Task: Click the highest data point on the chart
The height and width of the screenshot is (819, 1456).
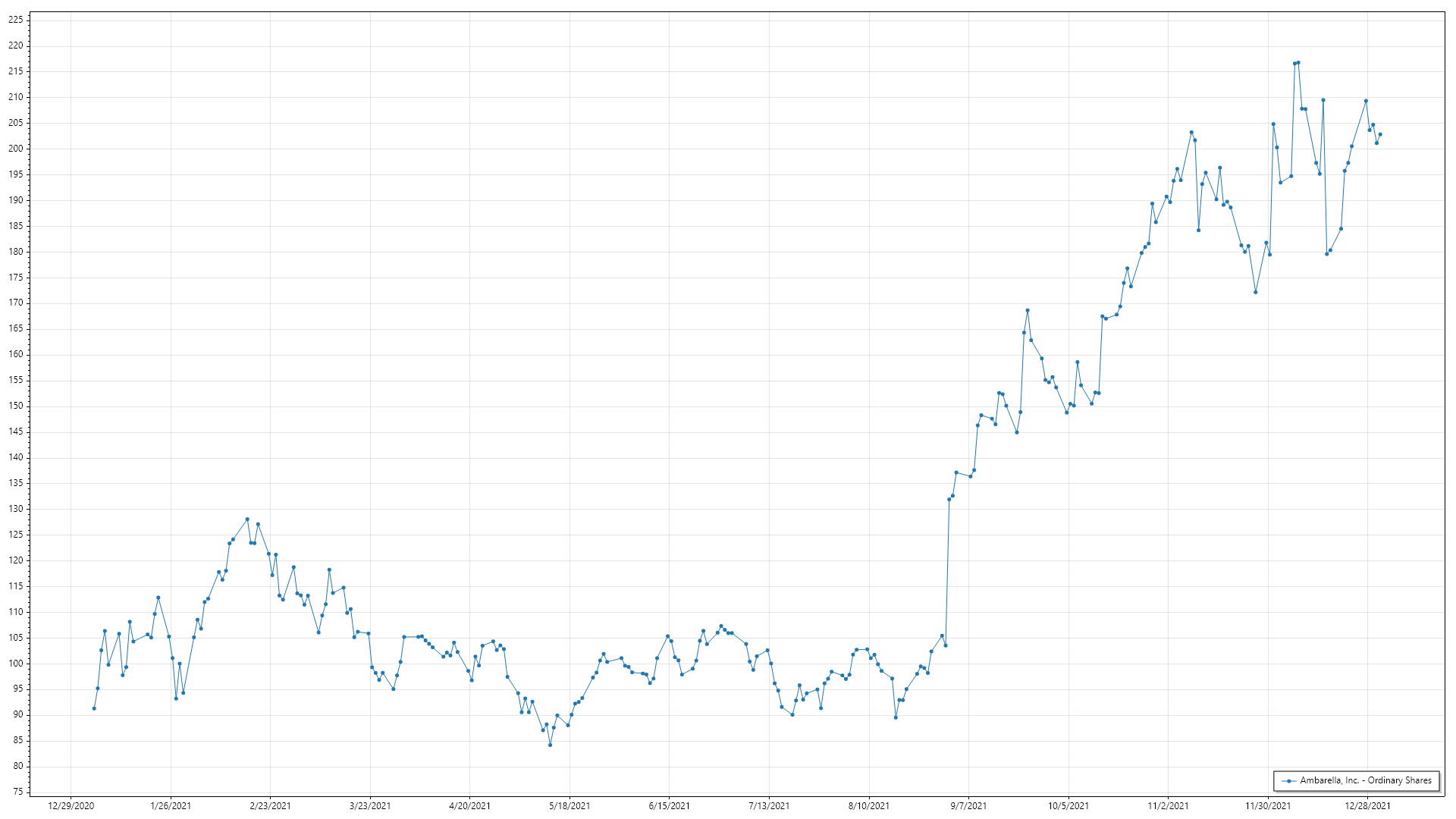Action: (x=1298, y=63)
